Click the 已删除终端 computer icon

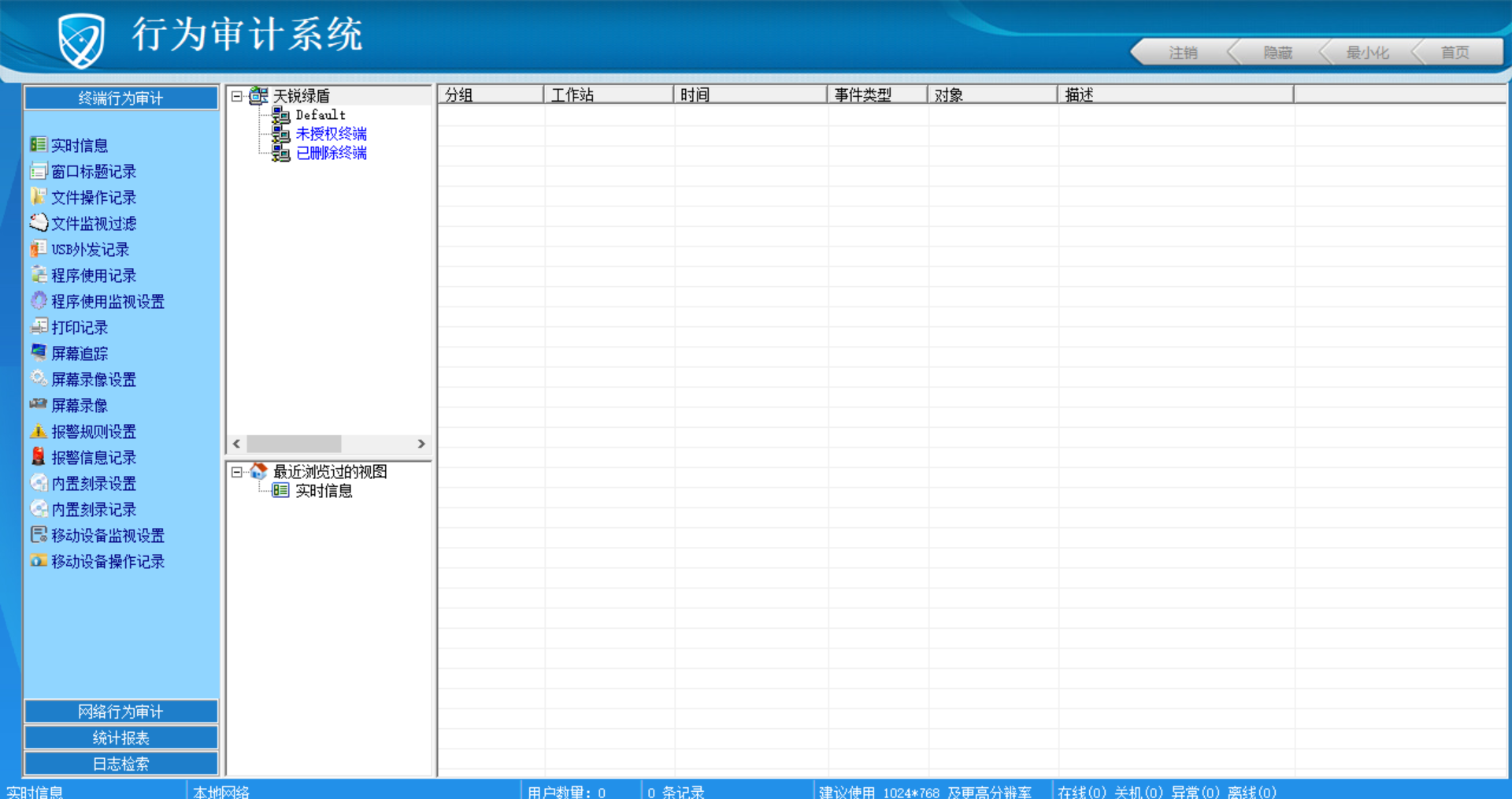(281, 153)
